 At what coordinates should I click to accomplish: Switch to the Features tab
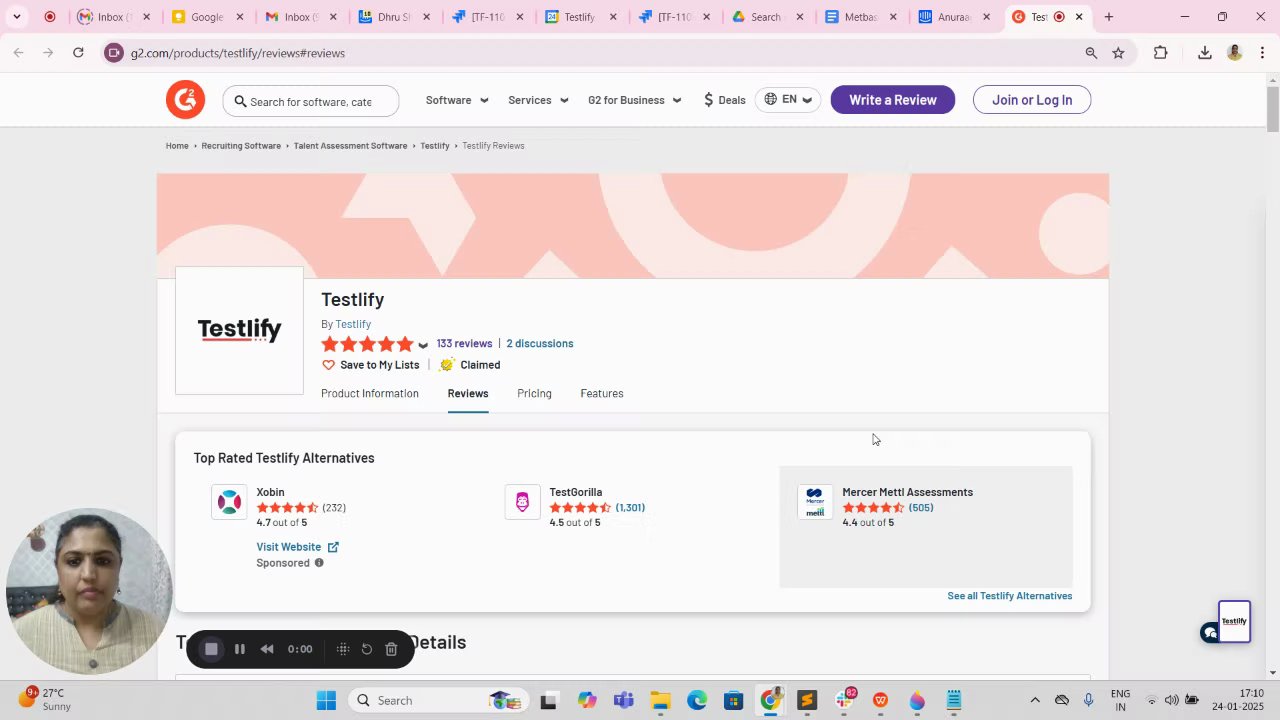coord(602,393)
